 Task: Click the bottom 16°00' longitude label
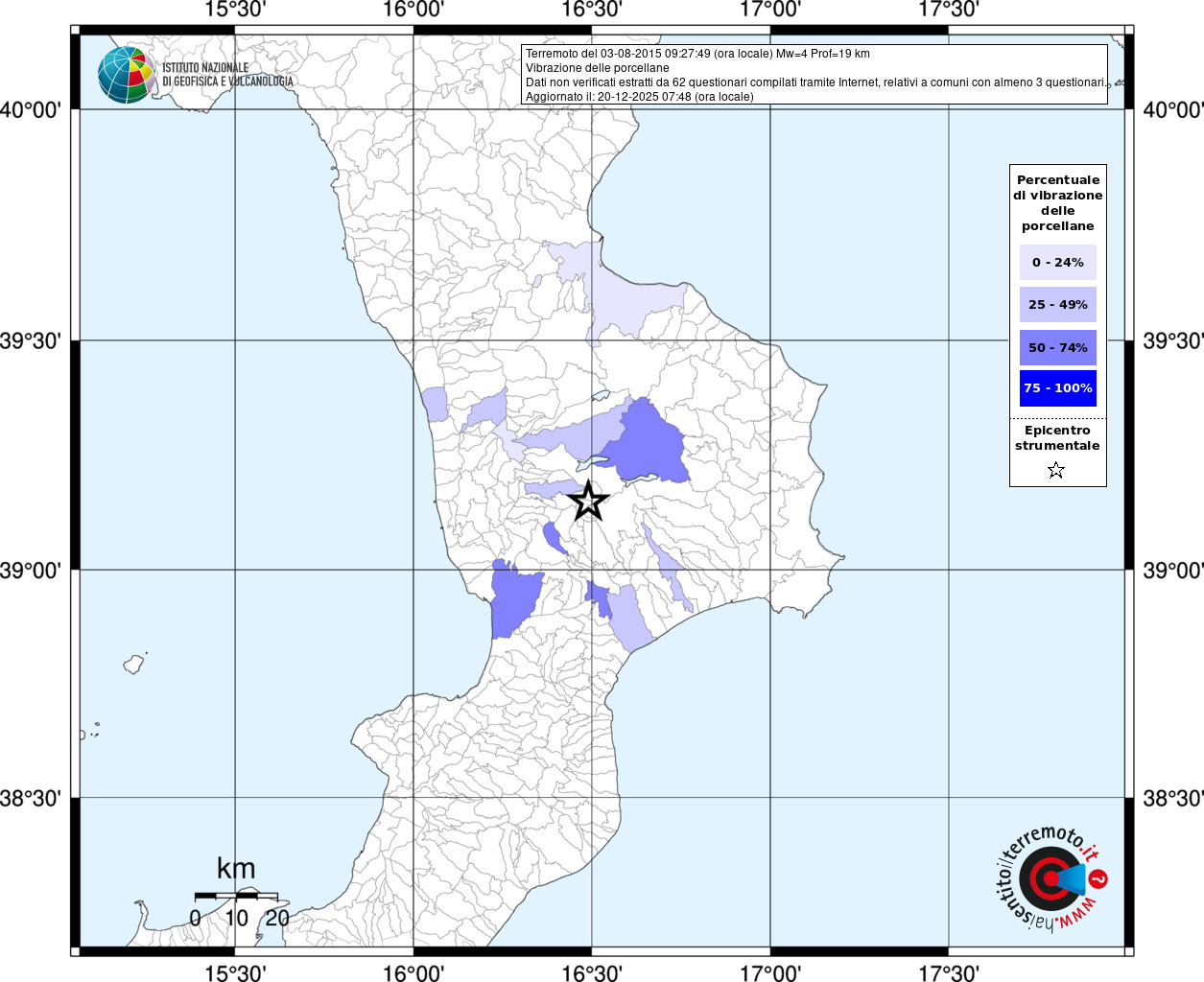413,972
